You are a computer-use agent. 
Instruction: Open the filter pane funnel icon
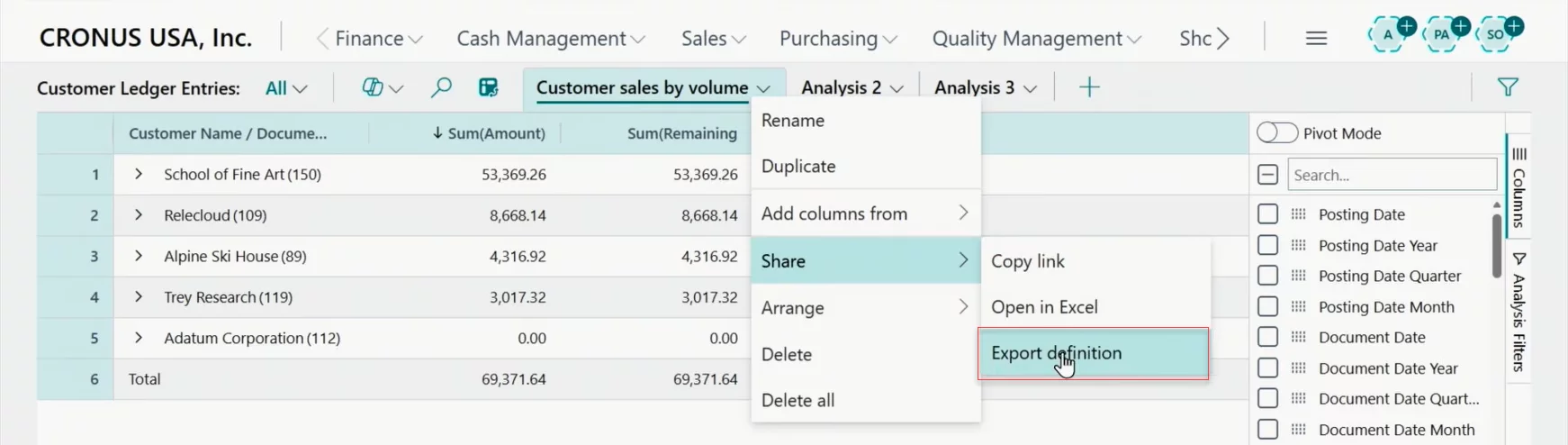click(1508, 87)
